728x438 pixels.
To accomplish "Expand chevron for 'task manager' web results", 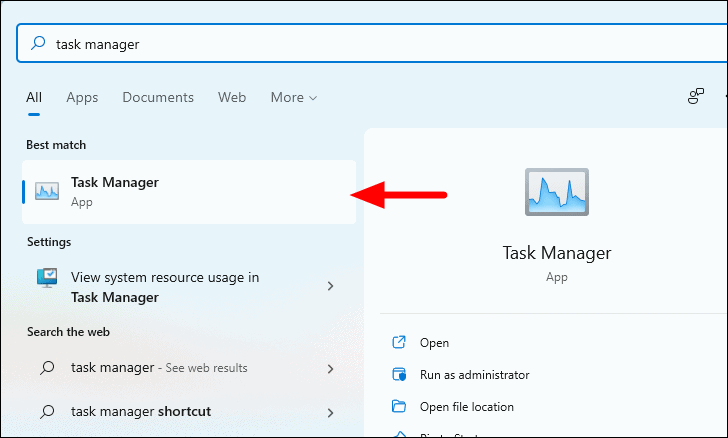I will point(331,369).
